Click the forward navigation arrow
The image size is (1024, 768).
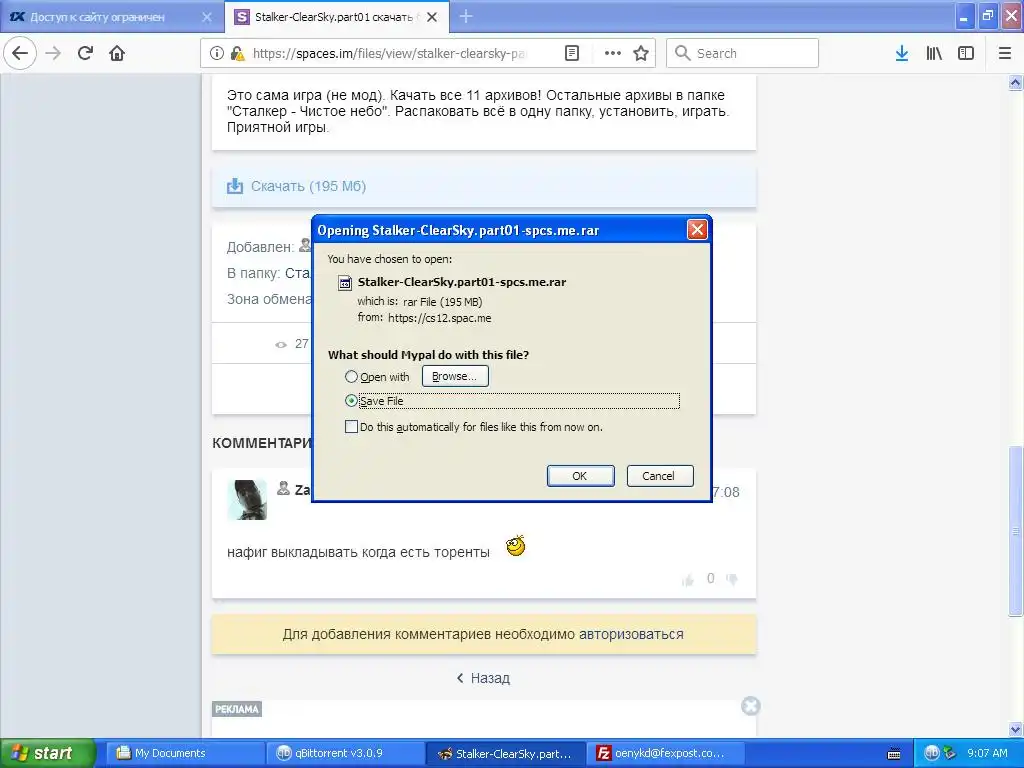tap(53, 54)
